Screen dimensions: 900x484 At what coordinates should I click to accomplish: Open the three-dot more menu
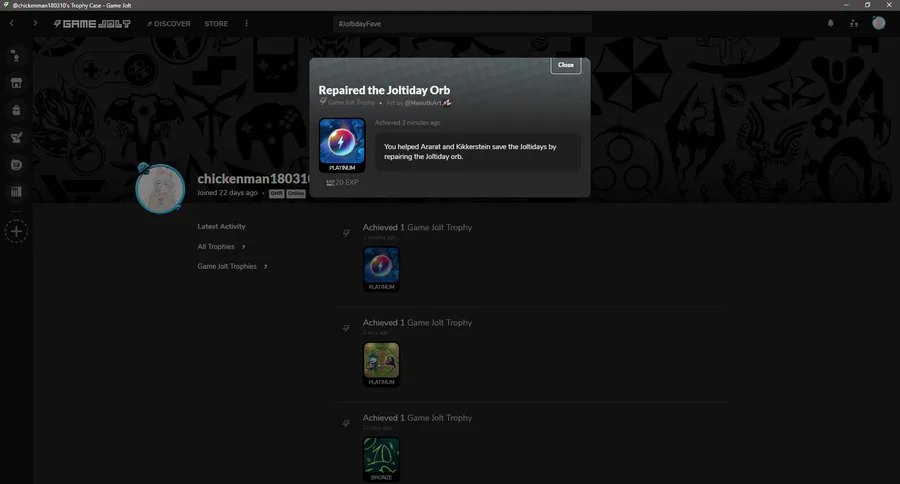246,24
